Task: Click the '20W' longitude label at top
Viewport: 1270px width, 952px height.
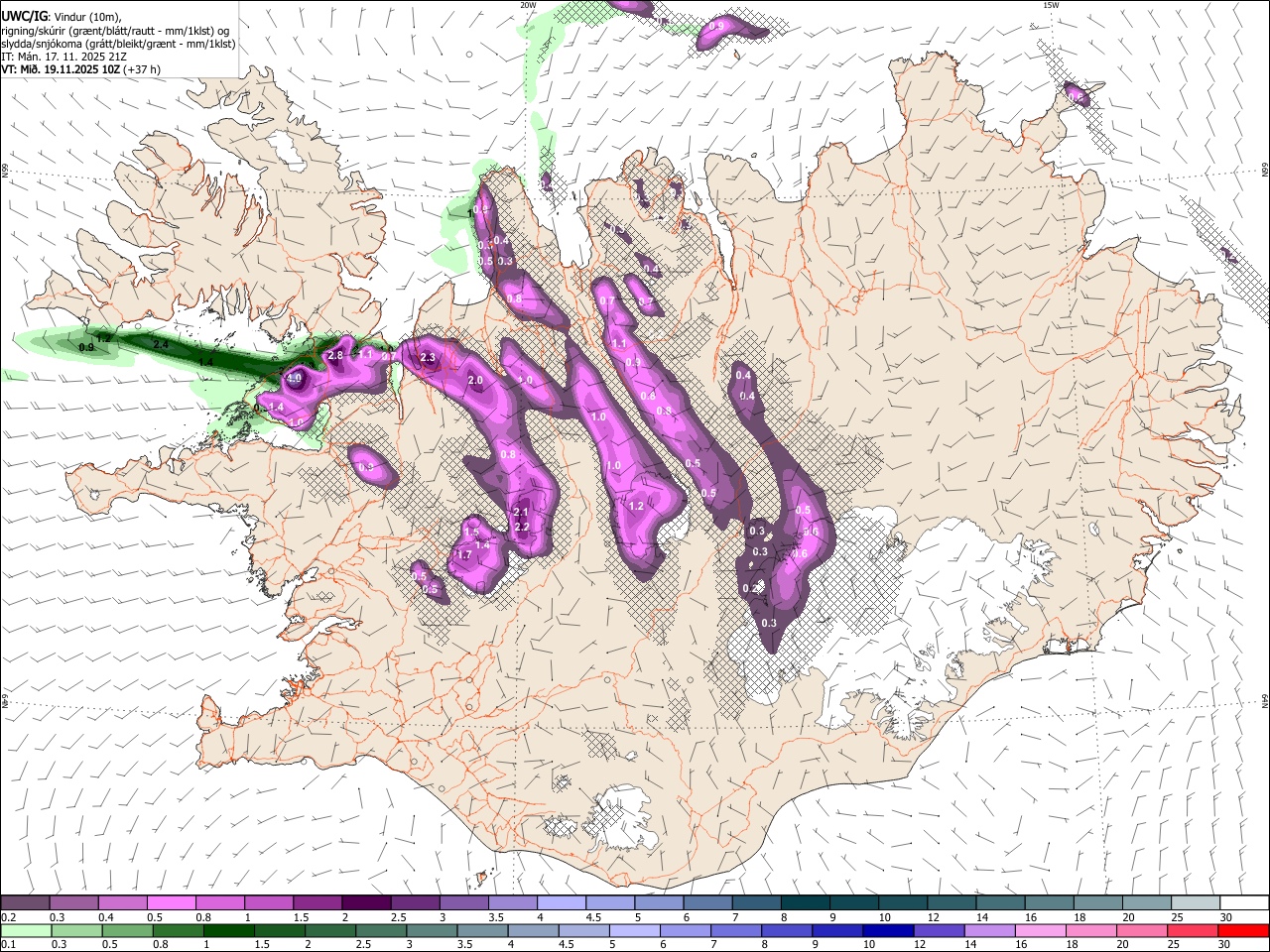Action: [529, 5]
